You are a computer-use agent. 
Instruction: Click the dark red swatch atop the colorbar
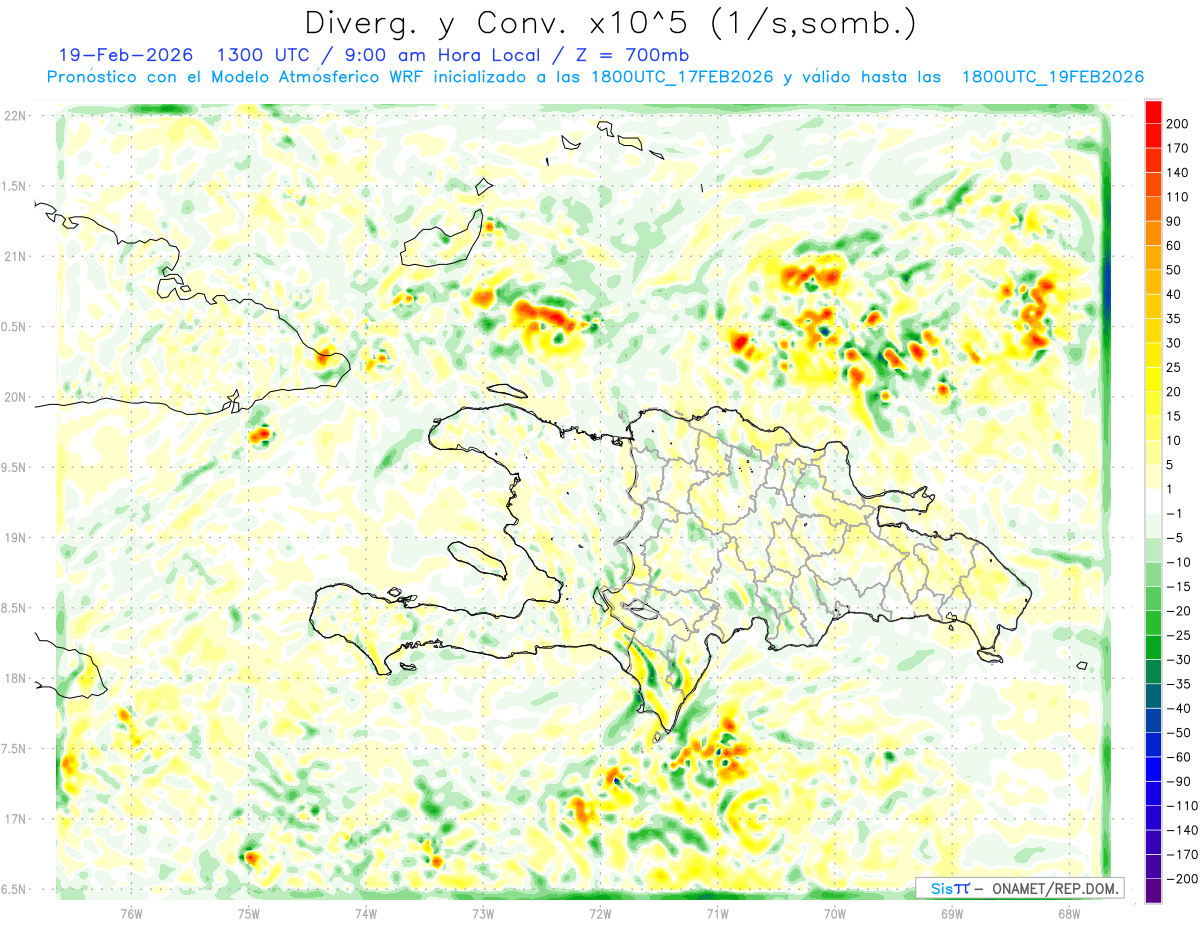[x=1153, y=112]
